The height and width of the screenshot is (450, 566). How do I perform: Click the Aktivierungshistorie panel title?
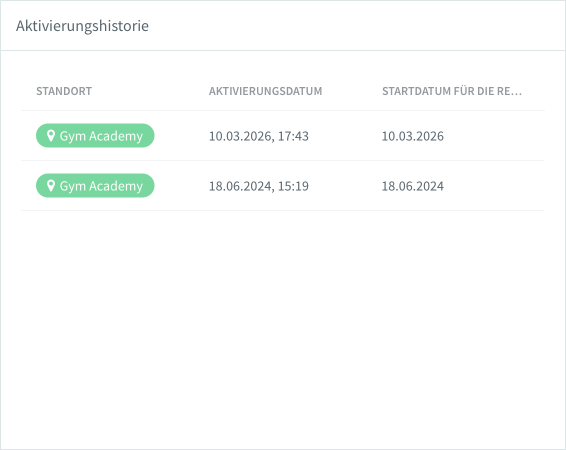coord(82,26)
